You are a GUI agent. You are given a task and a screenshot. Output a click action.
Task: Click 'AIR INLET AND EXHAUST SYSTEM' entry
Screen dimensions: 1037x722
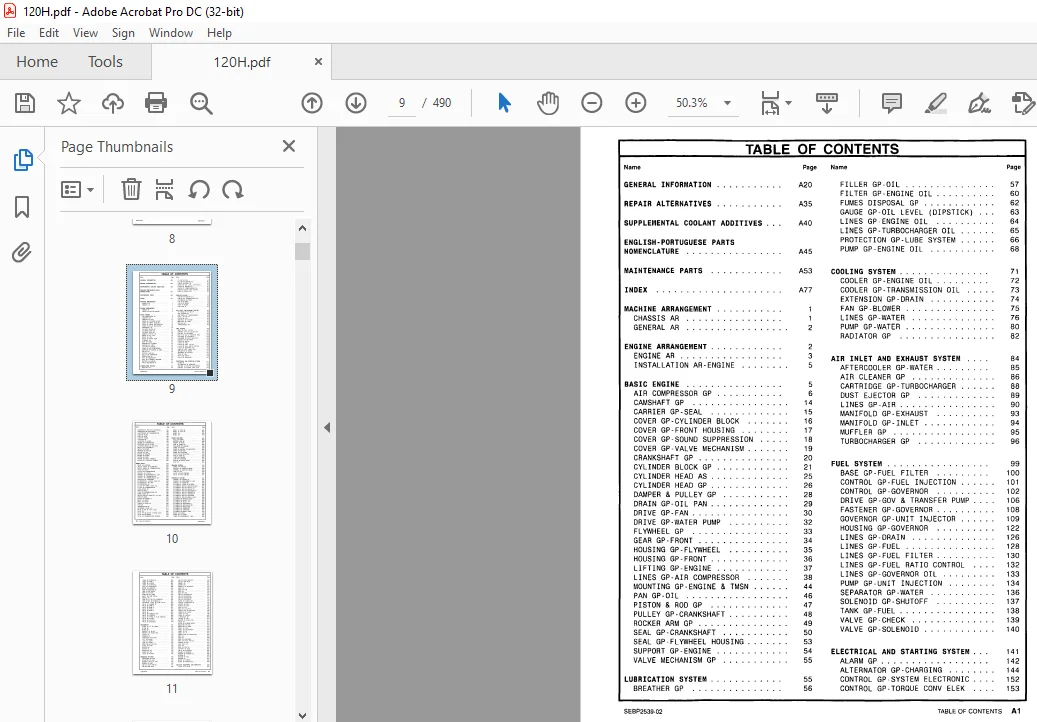tap(895, 359)
